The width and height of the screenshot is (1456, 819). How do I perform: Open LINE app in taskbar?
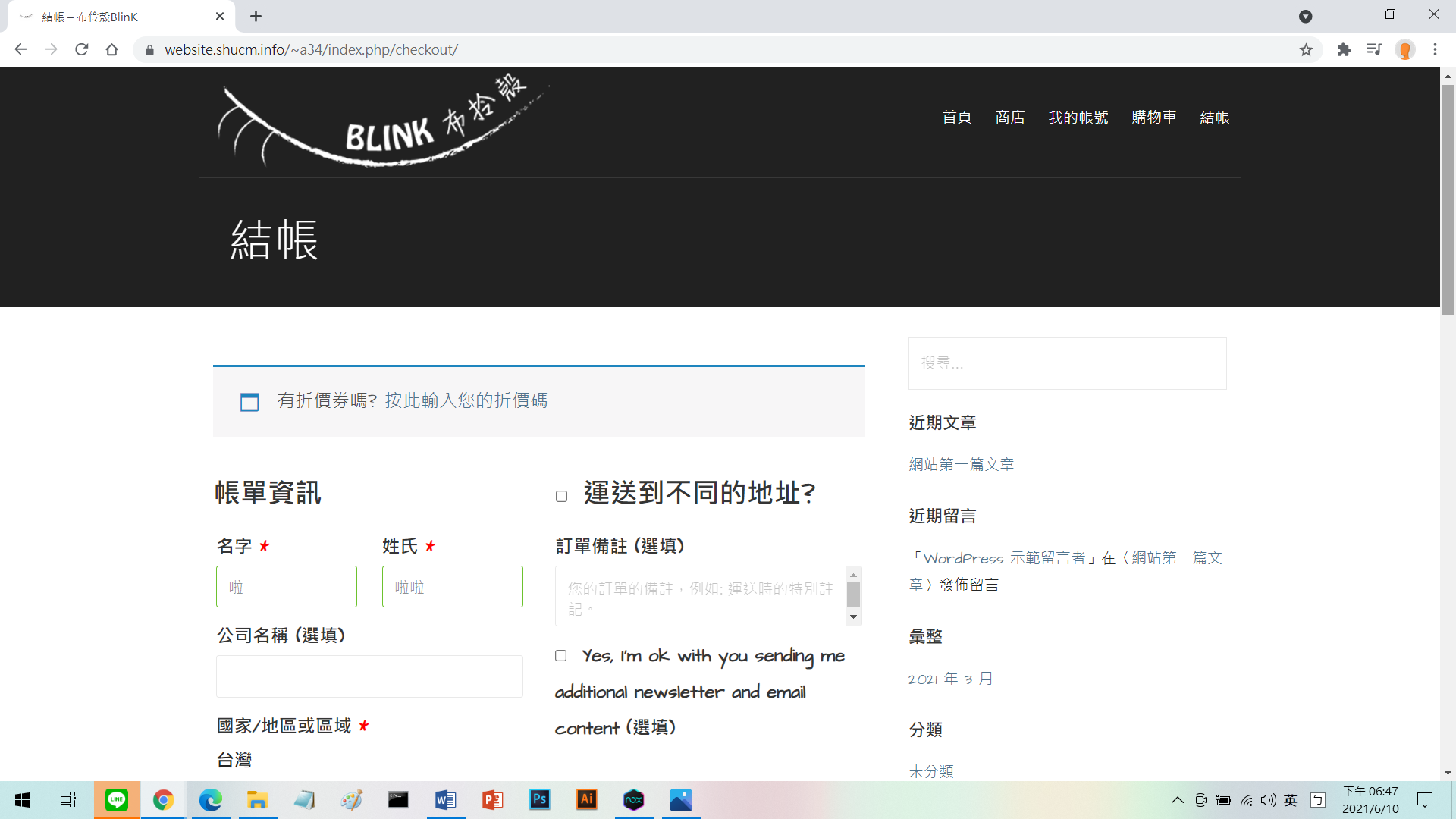117,800
